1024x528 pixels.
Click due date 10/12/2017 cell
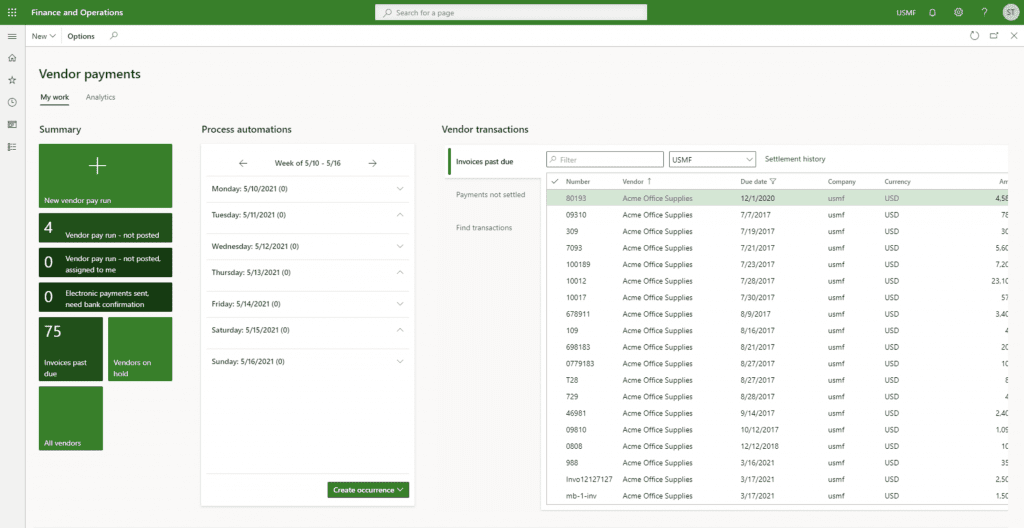coord(760,430)
